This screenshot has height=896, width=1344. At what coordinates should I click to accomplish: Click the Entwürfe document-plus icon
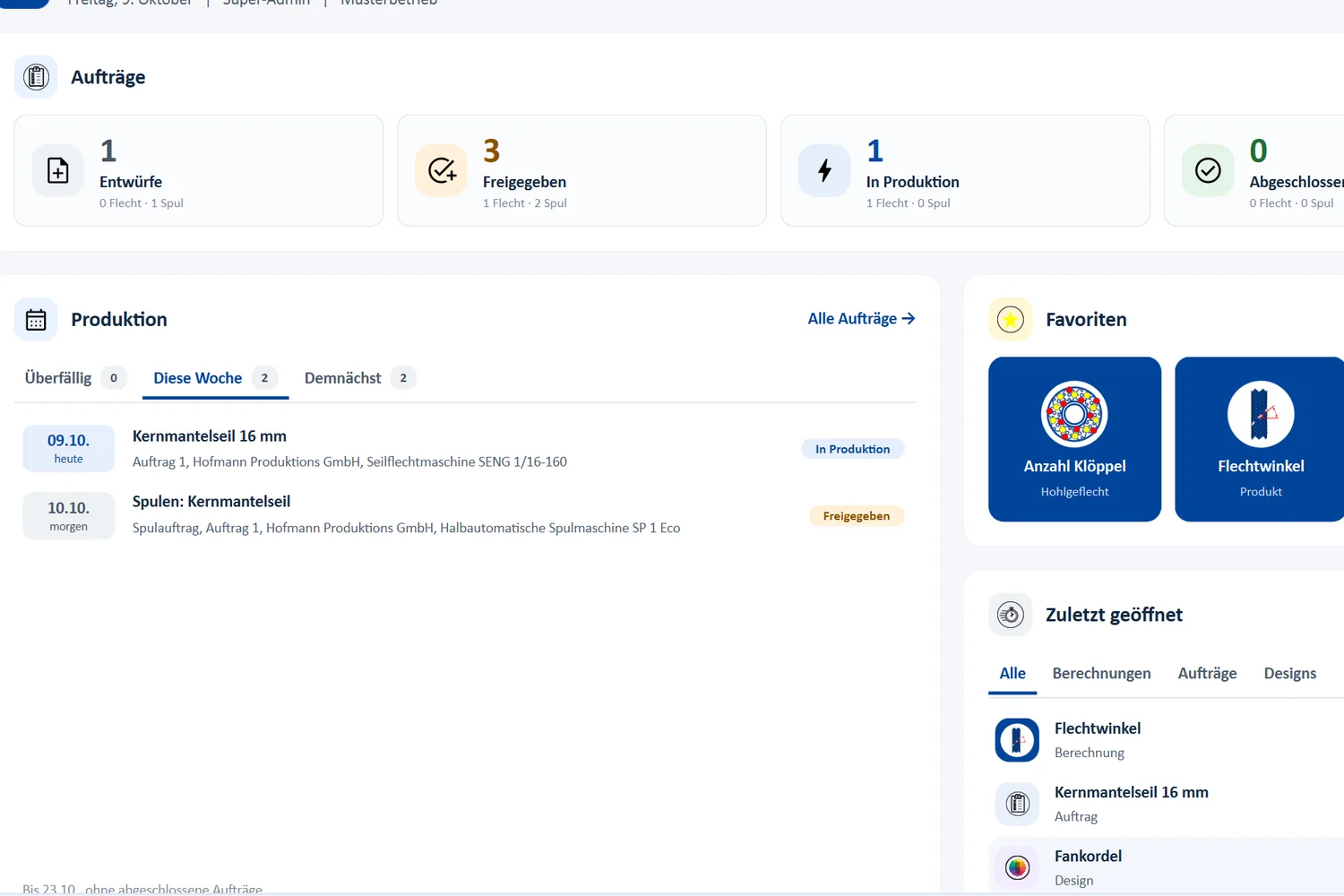[x=58, y=170]
